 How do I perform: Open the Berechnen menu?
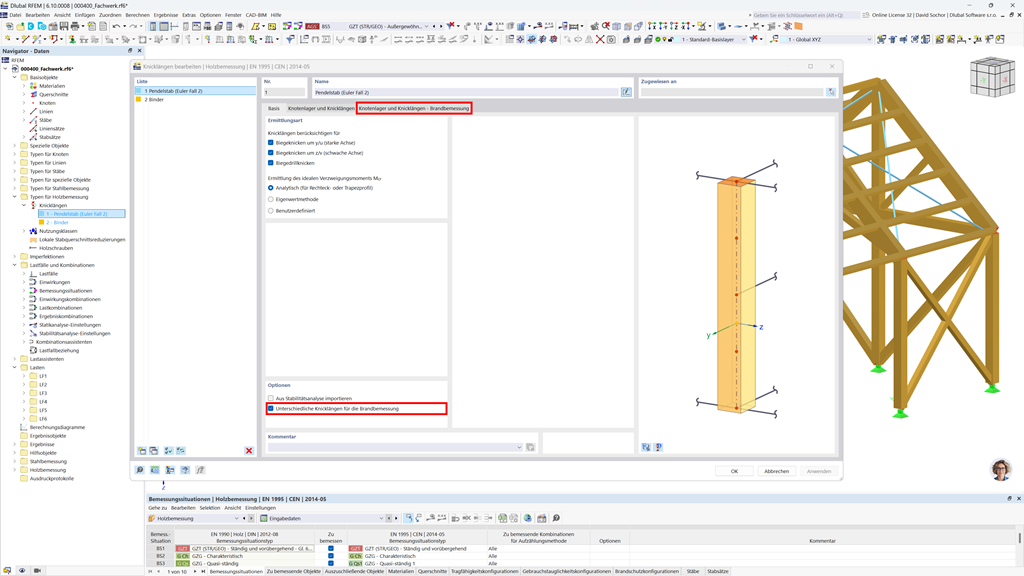pos(137,14)
